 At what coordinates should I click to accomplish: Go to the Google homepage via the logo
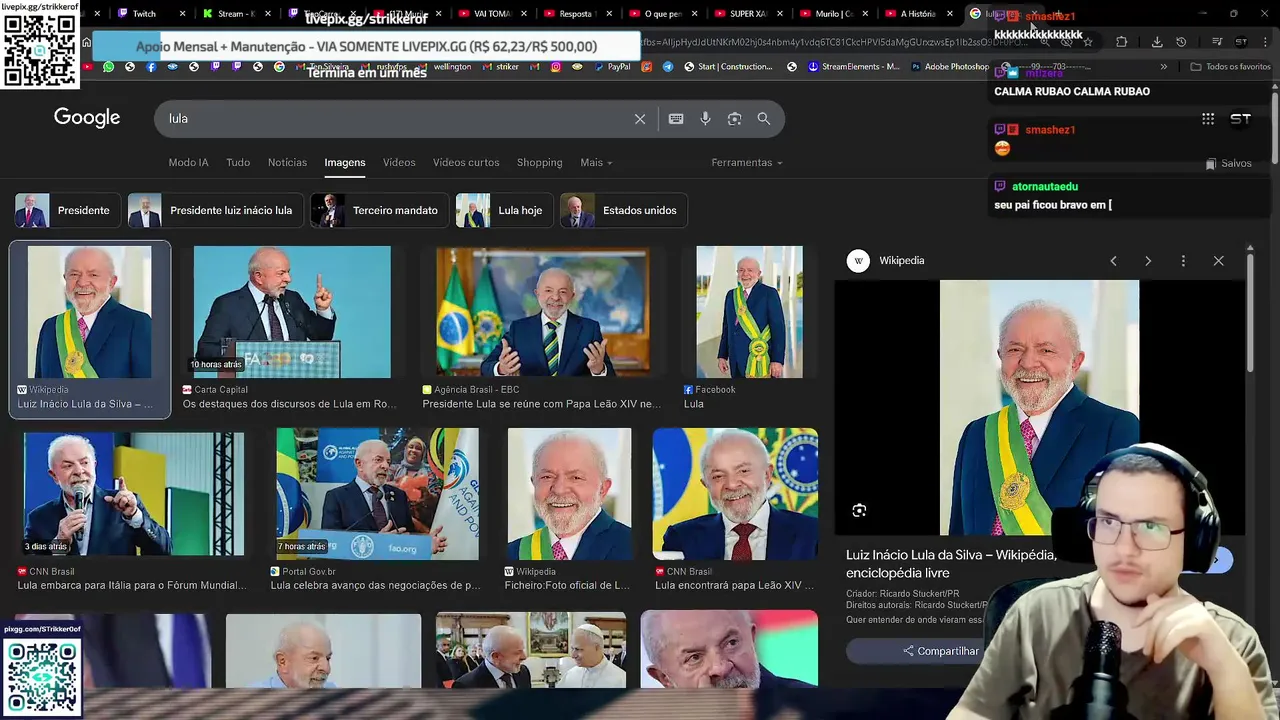[87, 118]
